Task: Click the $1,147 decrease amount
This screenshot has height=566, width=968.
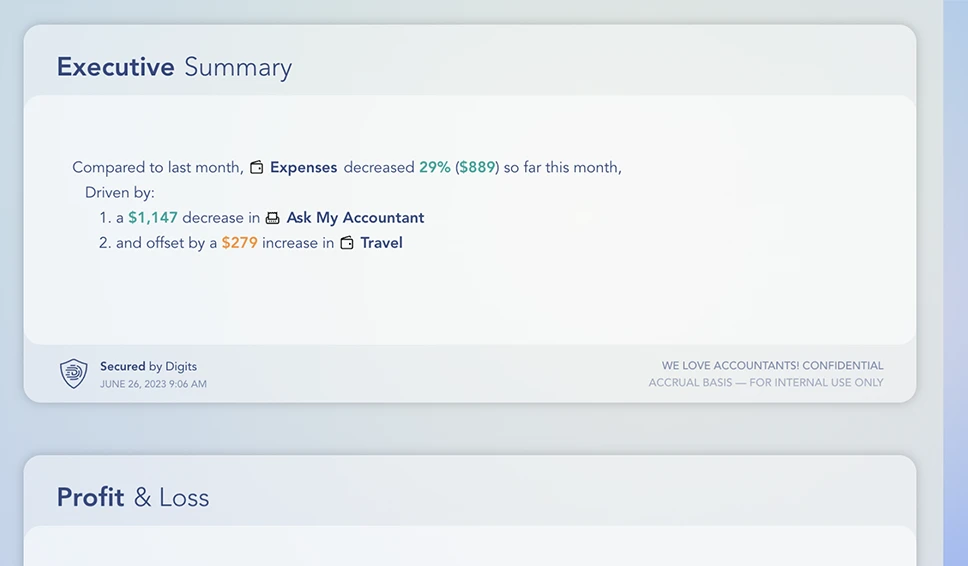Action: click(152, 218)
